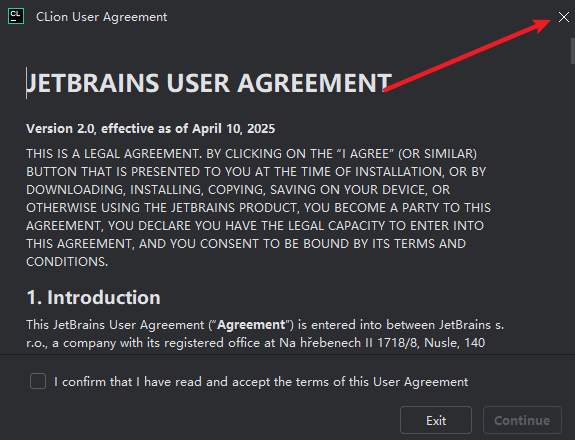Click the Continue button
The height and width of the screenshot is (440, 575).
pos(522,420)
